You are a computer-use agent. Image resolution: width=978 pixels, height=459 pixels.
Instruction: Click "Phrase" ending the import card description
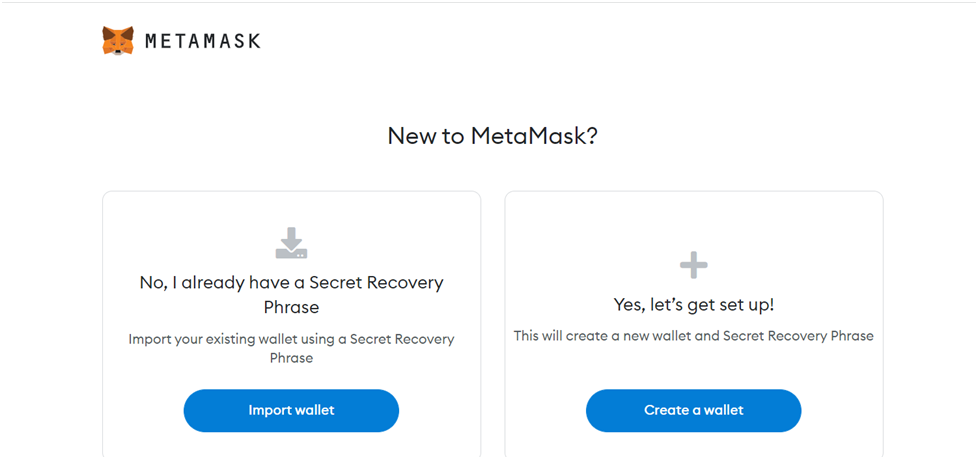tap(291, 358)
